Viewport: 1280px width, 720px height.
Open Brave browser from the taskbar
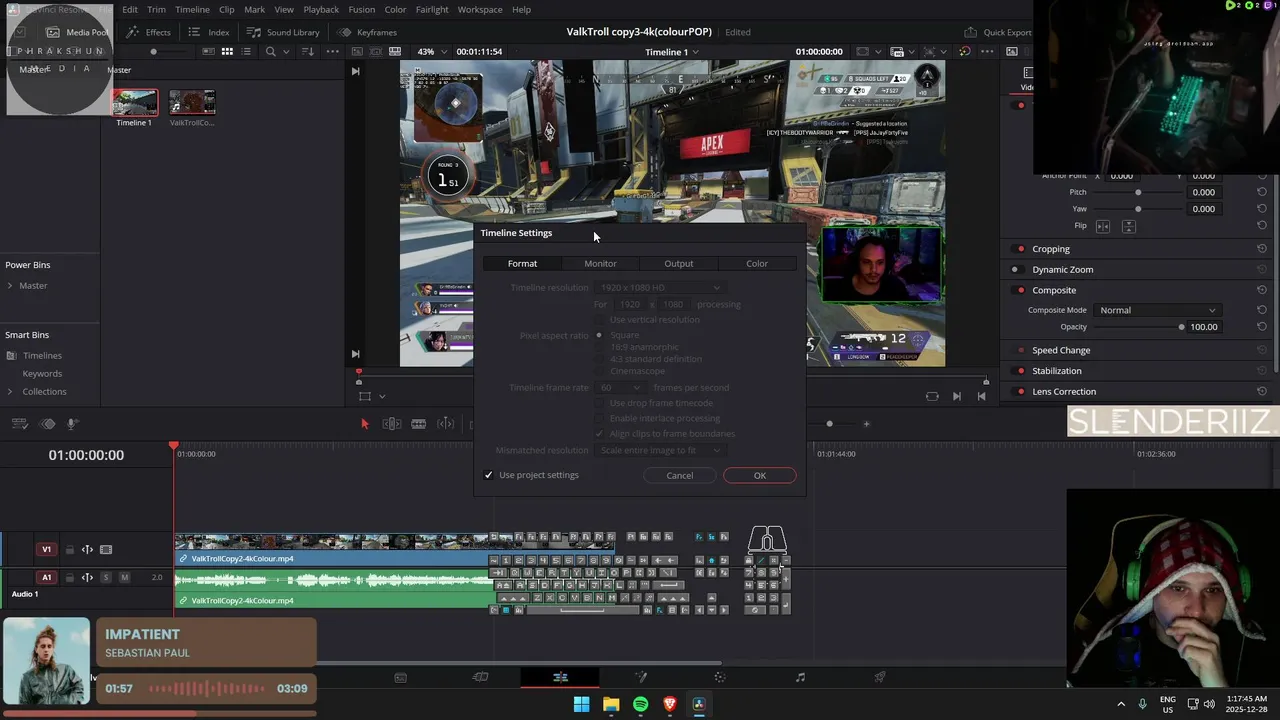click(x=669, y=704)
